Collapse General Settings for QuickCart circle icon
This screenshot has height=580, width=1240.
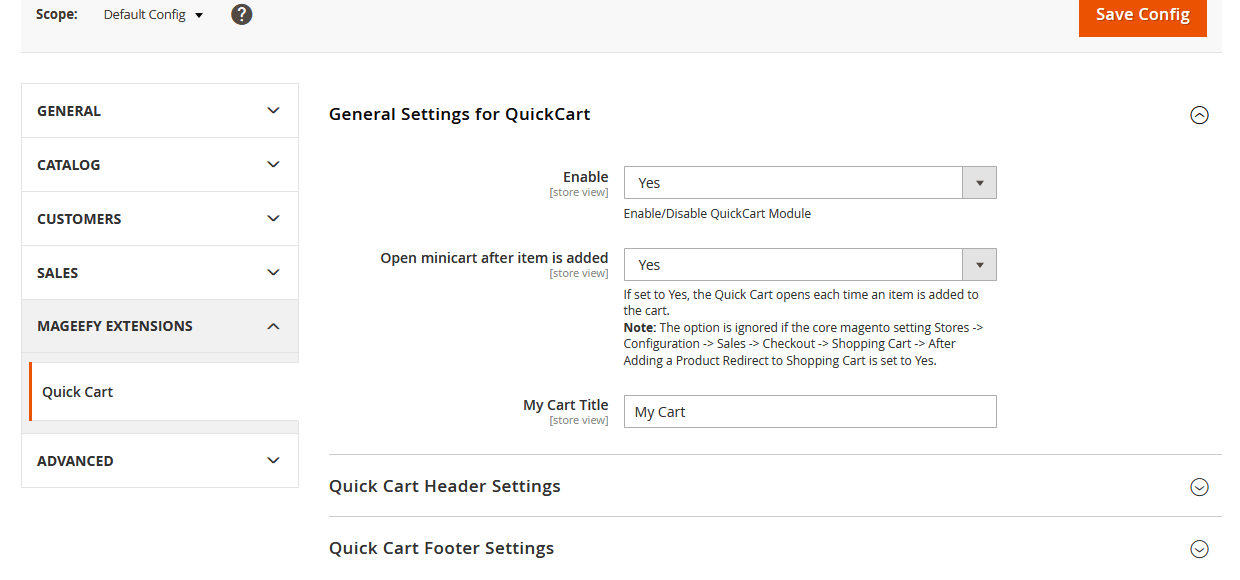pos(1199,115)
